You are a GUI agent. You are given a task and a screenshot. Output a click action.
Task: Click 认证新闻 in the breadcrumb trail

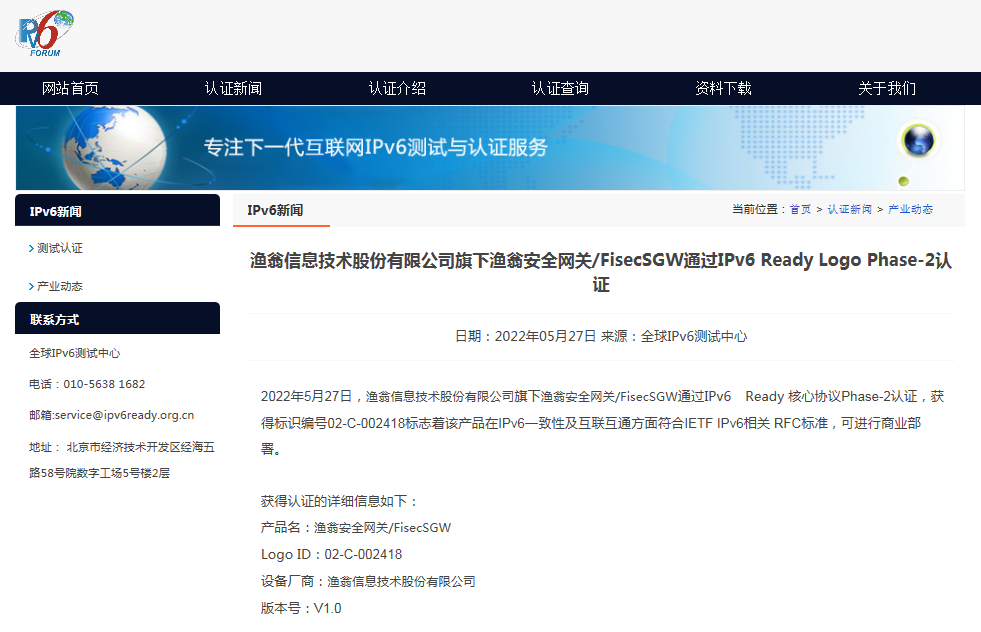pyautogui.click(x=849, y=209)
